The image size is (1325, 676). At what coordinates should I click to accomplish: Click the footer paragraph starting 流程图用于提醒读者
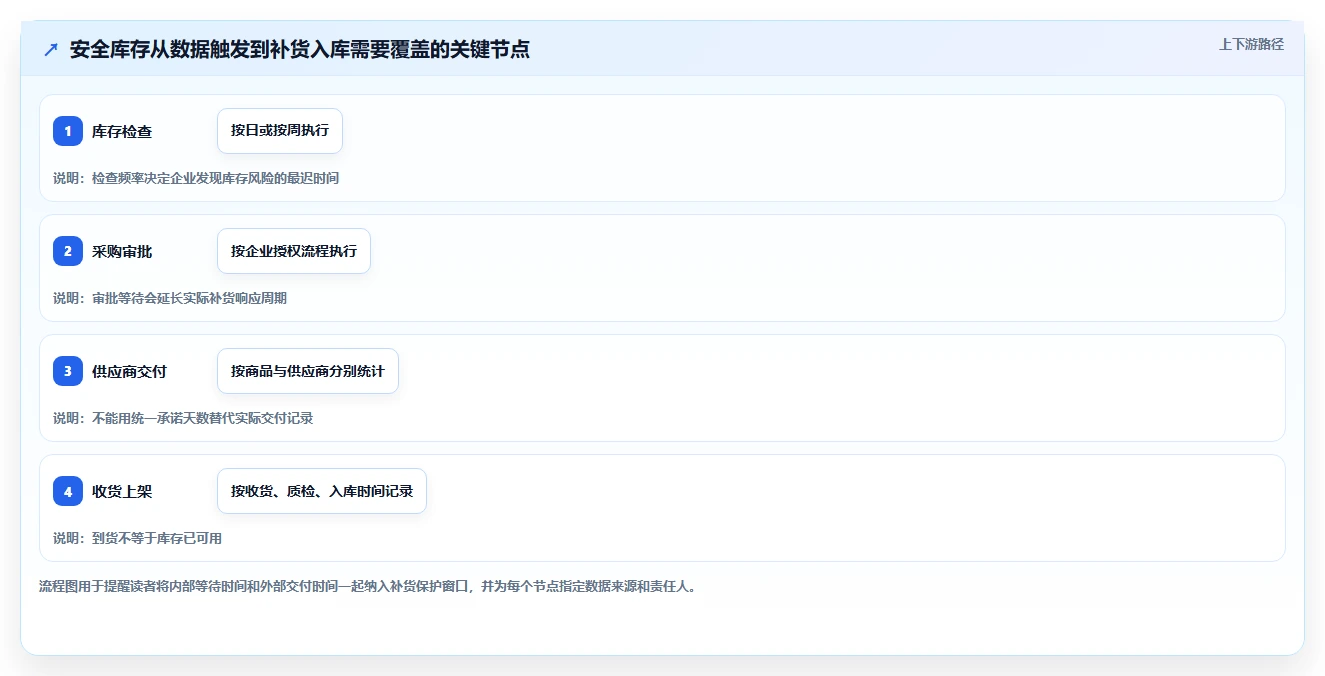click(x=367, y=586)
